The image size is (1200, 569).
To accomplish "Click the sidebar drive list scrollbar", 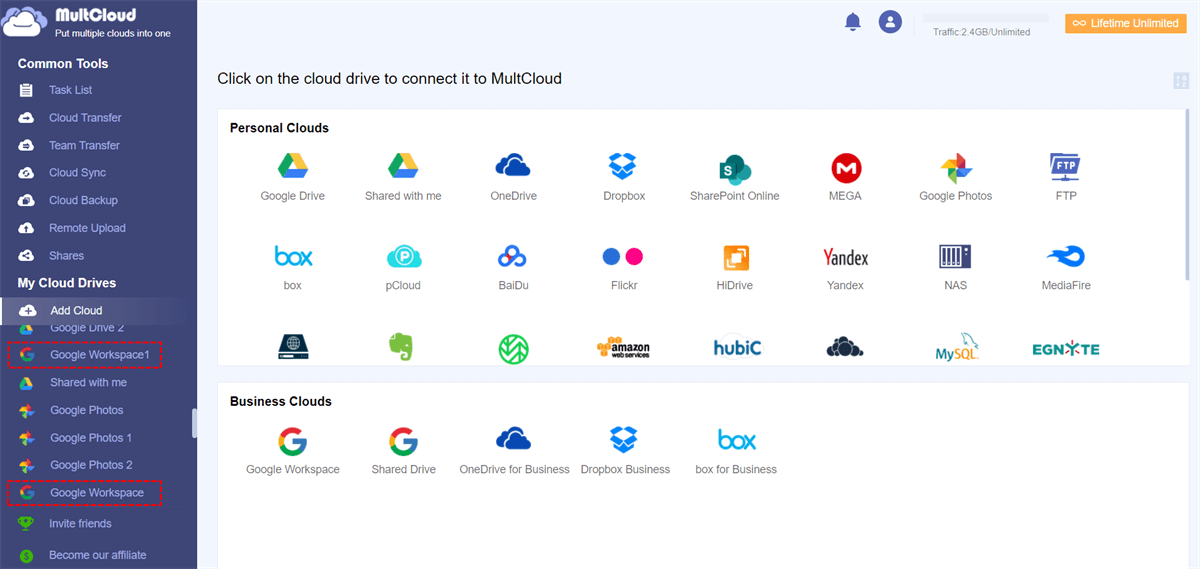I will pyautogui.click(x=194, y=423).
